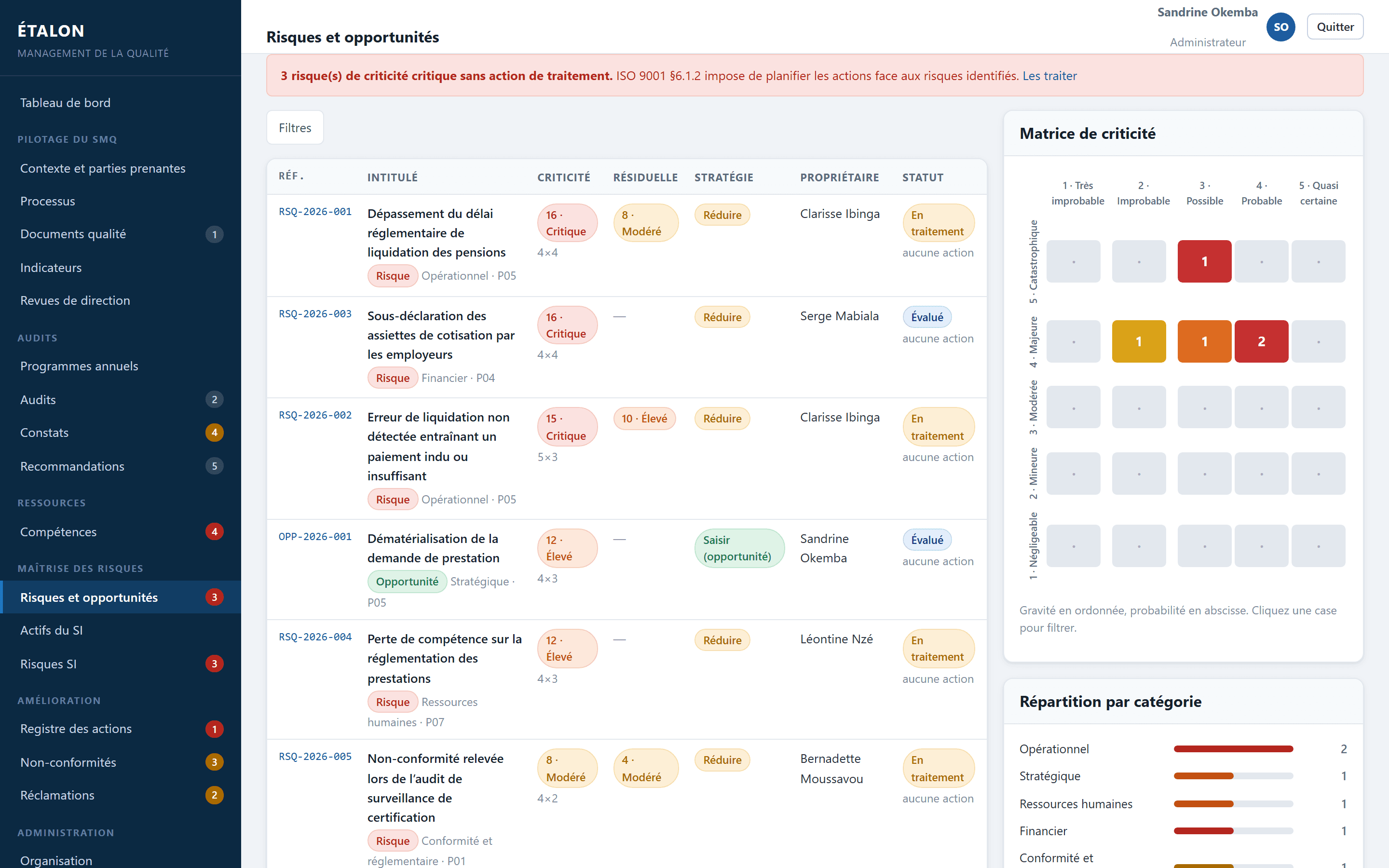Click the Quitter button
The width and height of the screenshot is (1389, 868).
pyautogui.click(x=1335, y=27)
